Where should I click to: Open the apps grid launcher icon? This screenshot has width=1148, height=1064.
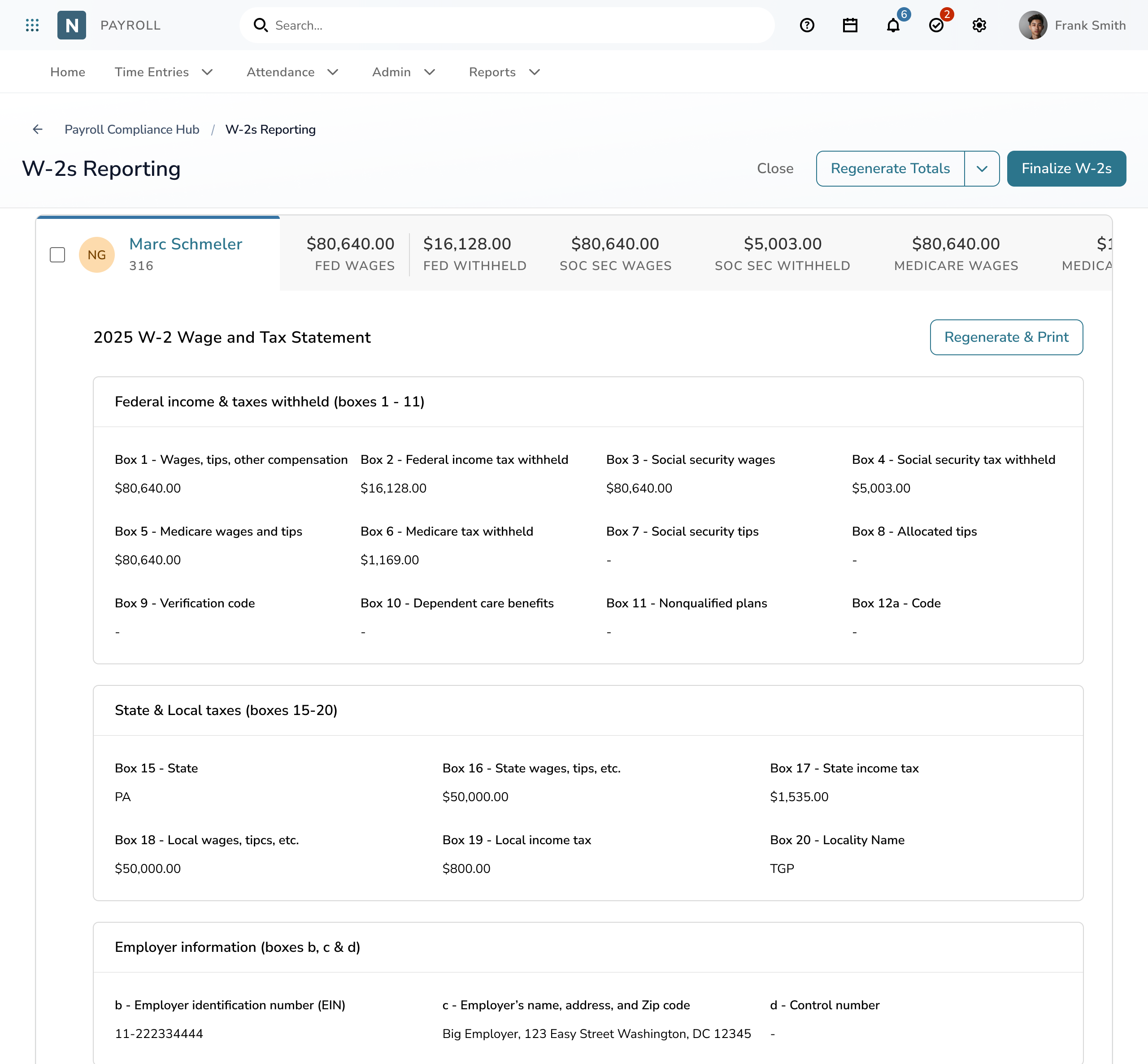pos(32,25)
